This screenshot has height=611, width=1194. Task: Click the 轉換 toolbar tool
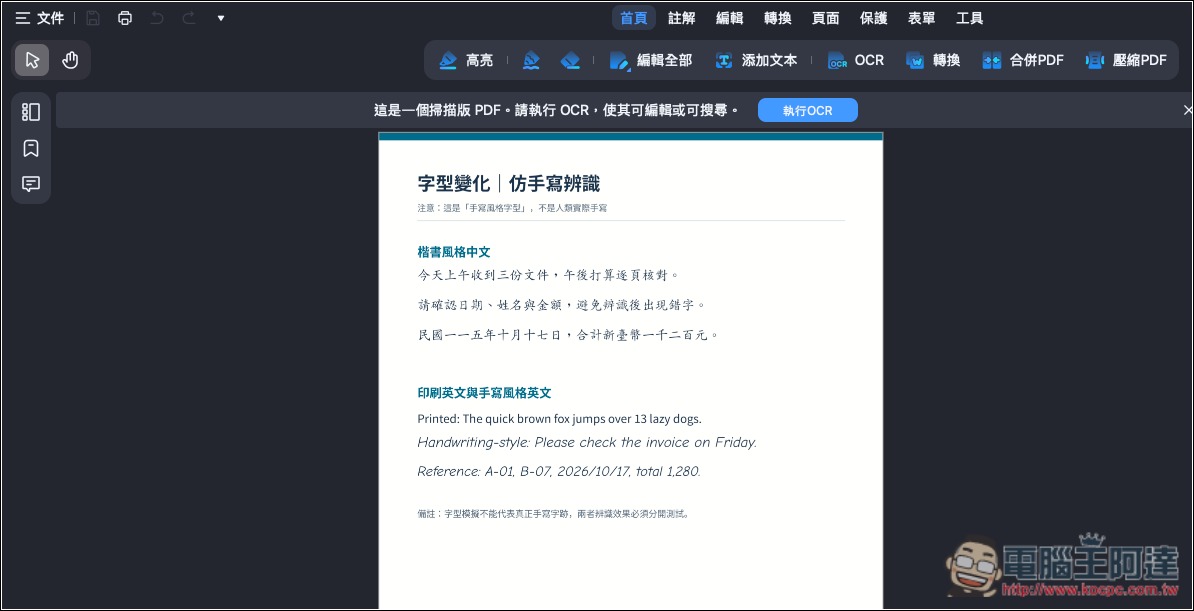(933, 60)
